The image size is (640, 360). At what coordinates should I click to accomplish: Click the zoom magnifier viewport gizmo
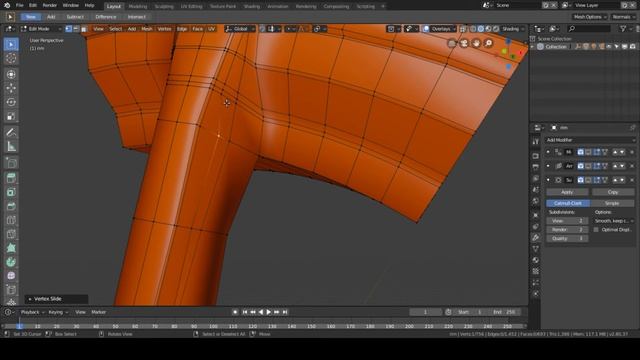(488, 43)
